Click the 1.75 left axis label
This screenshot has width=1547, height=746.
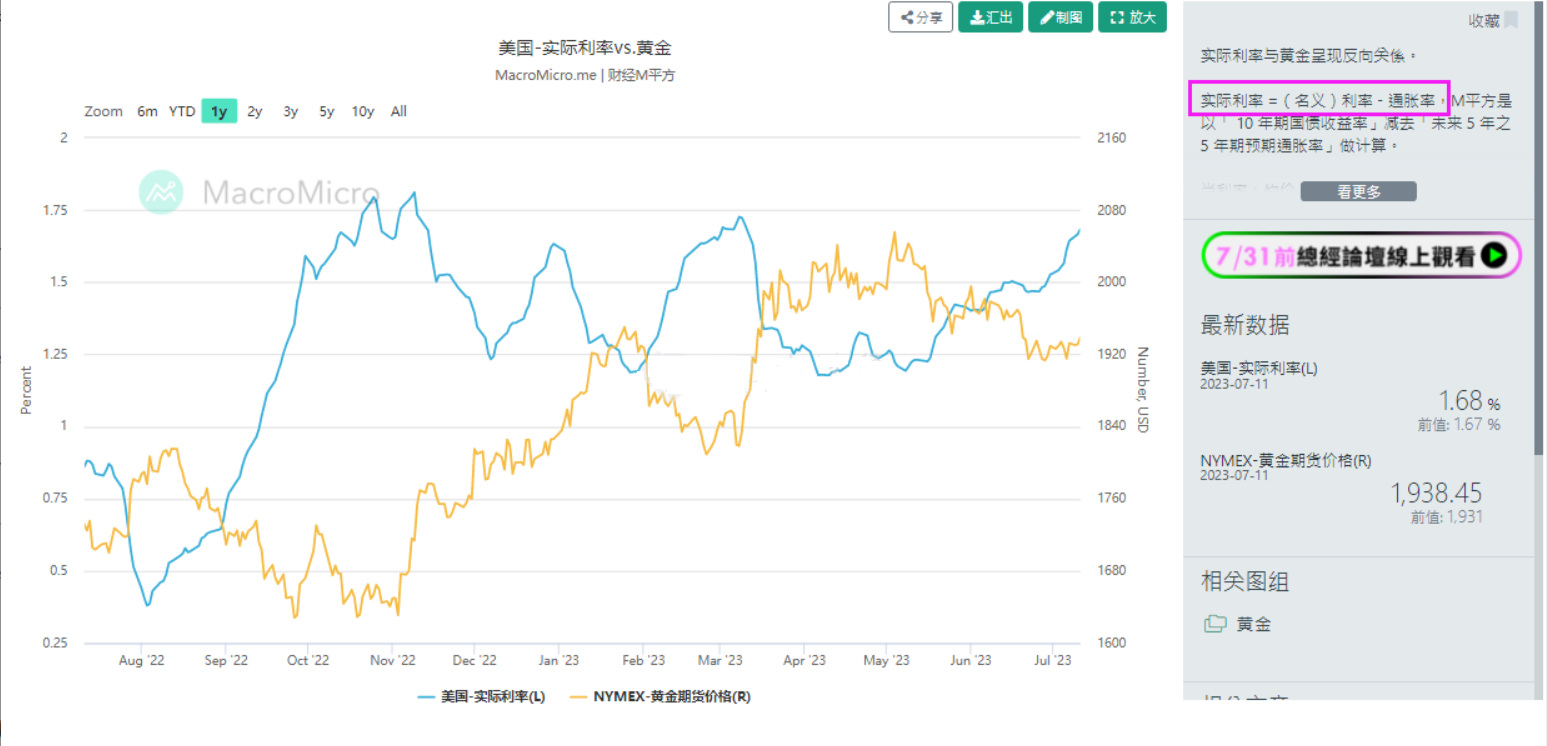tap(54, 210)
